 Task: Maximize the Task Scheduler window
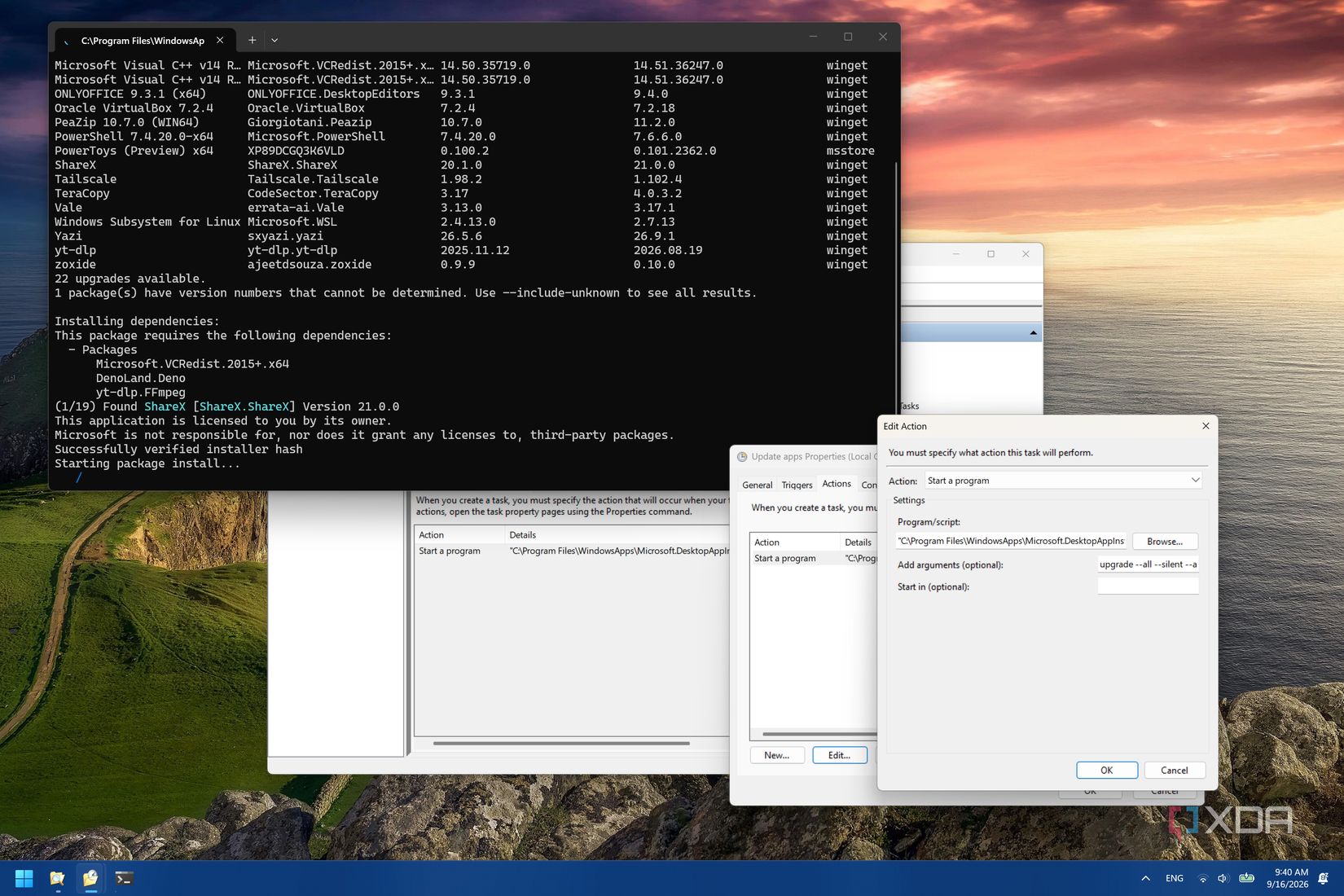[991, 254]
